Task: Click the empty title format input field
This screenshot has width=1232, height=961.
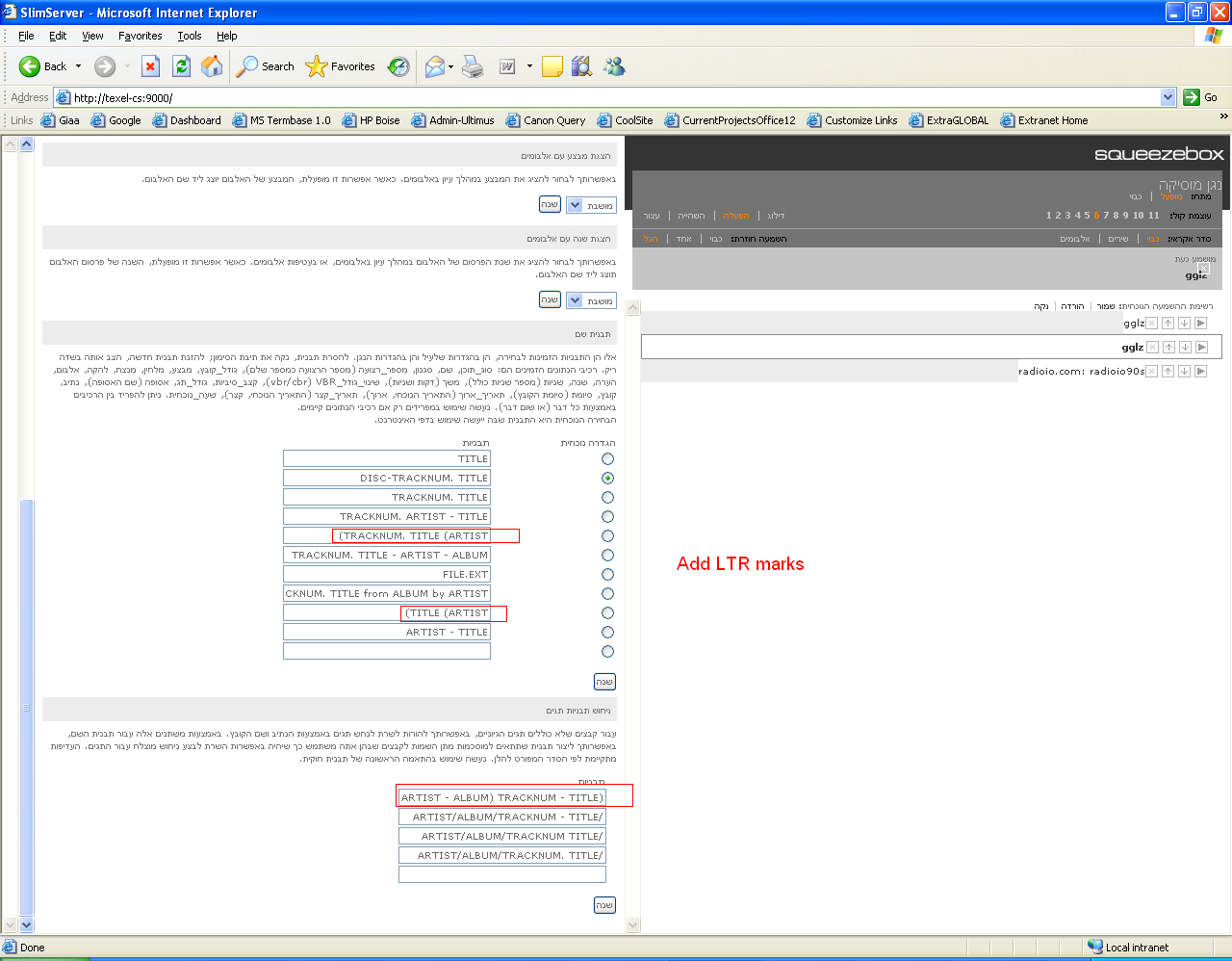Action: [x=387, y=652]
